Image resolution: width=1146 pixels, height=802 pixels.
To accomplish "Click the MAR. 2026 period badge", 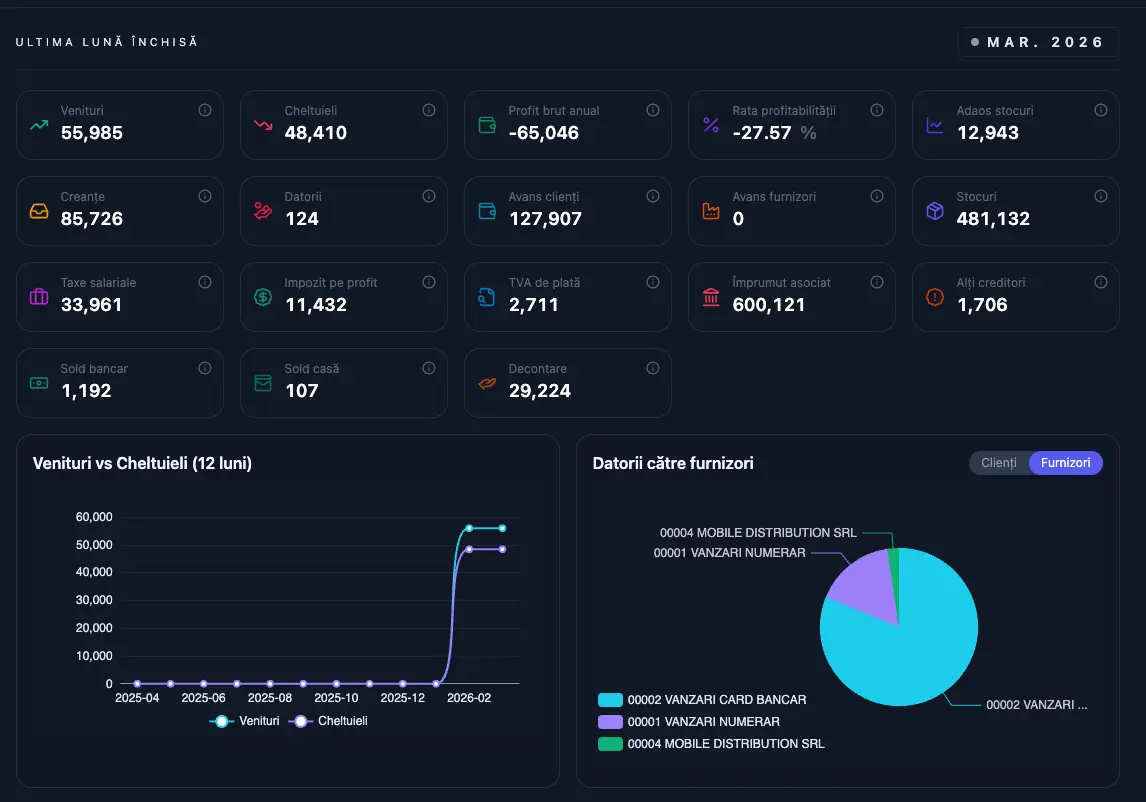I will [x=1038, y=42].
